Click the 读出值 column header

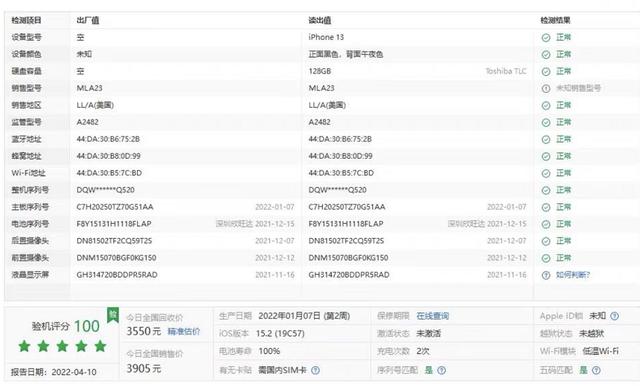coord(320,20)
